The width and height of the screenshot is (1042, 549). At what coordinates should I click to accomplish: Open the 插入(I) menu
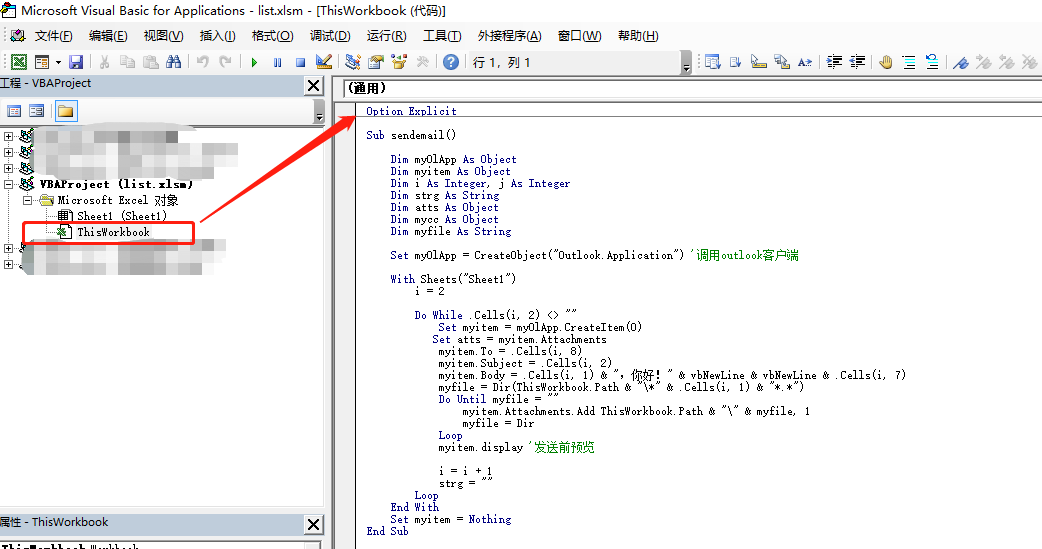(x=217, y=36)
